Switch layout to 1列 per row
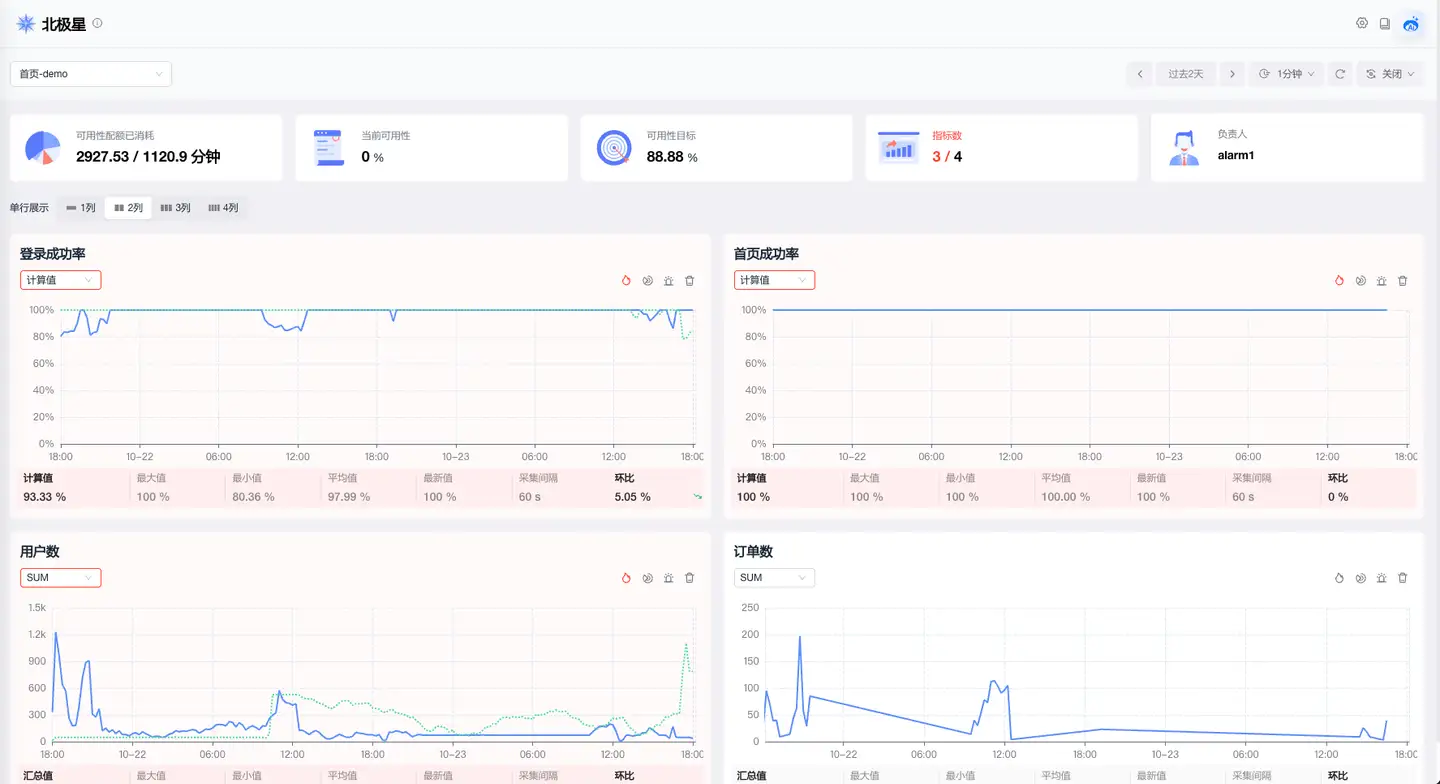This screenshot has width=1440, height=784. pyautogui.click(x=81, y=208)
